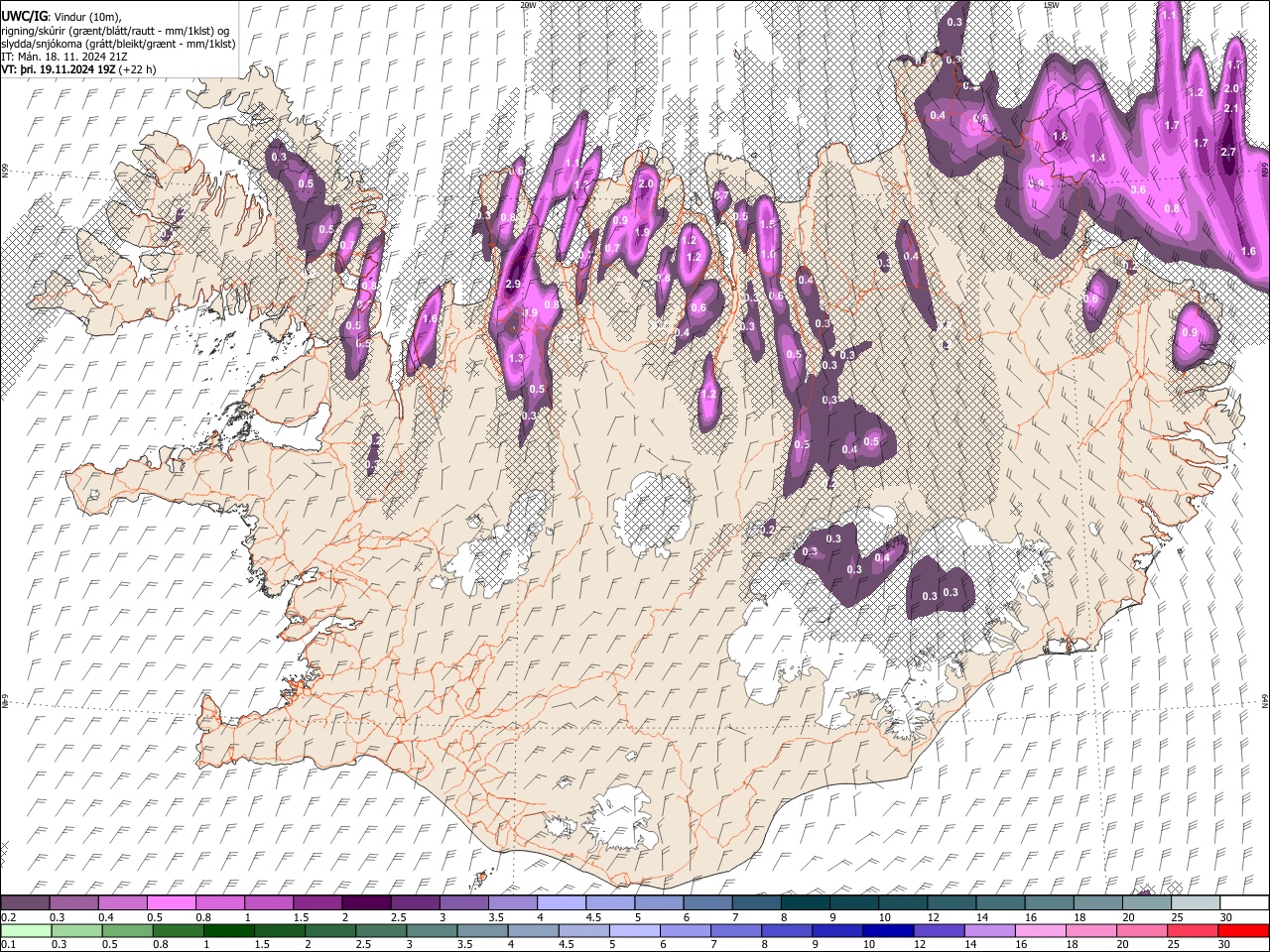This screenshot has height=952, width=1270.
Task: Click the upper legend swatch between 4 and 4.5
Action: [561, 902]
